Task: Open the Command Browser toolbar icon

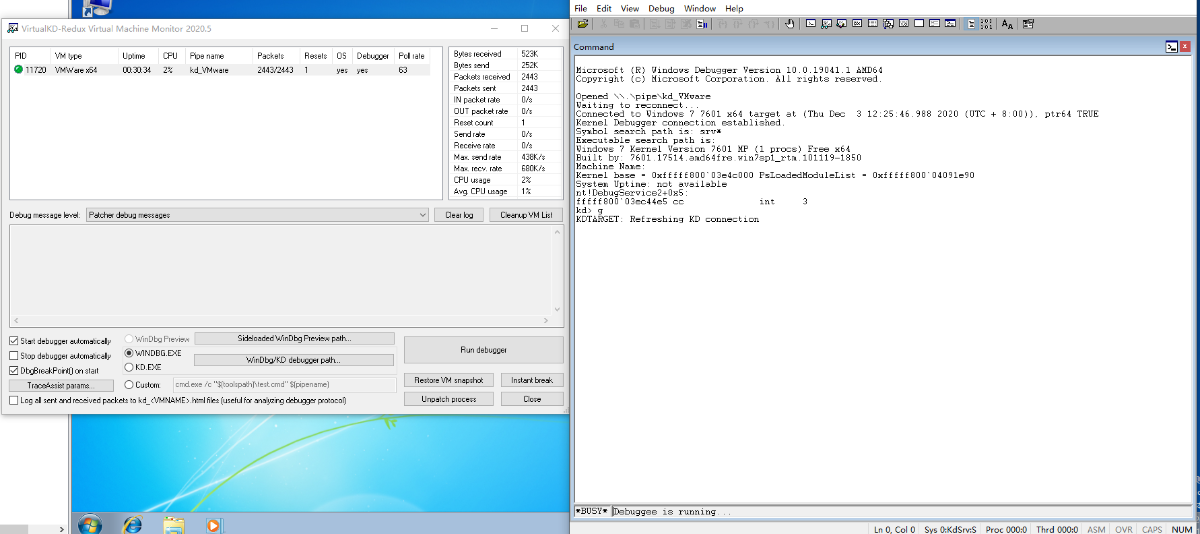Action: pyautogui.click(x=950, y=24)
